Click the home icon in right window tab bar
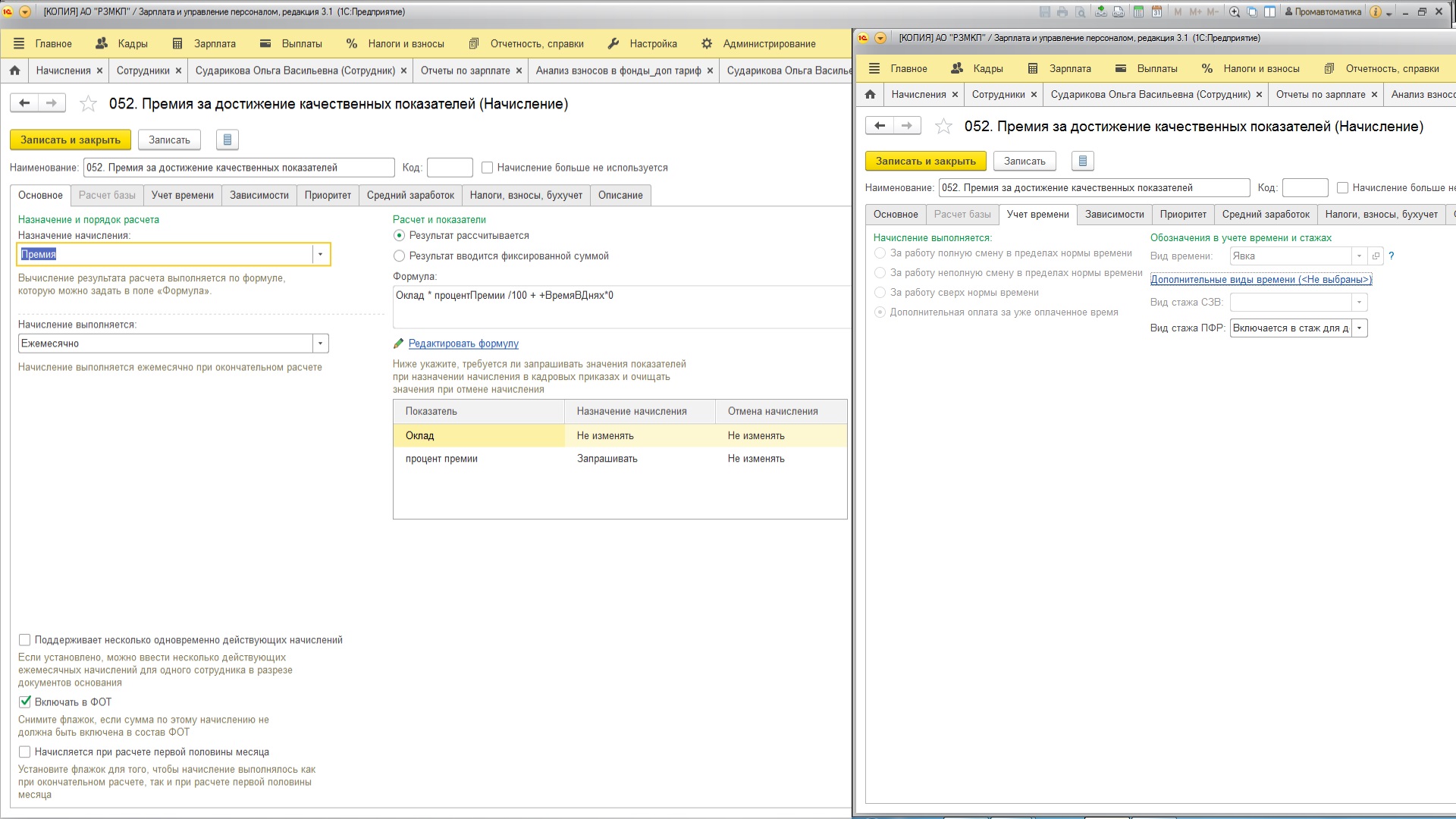 870,94
